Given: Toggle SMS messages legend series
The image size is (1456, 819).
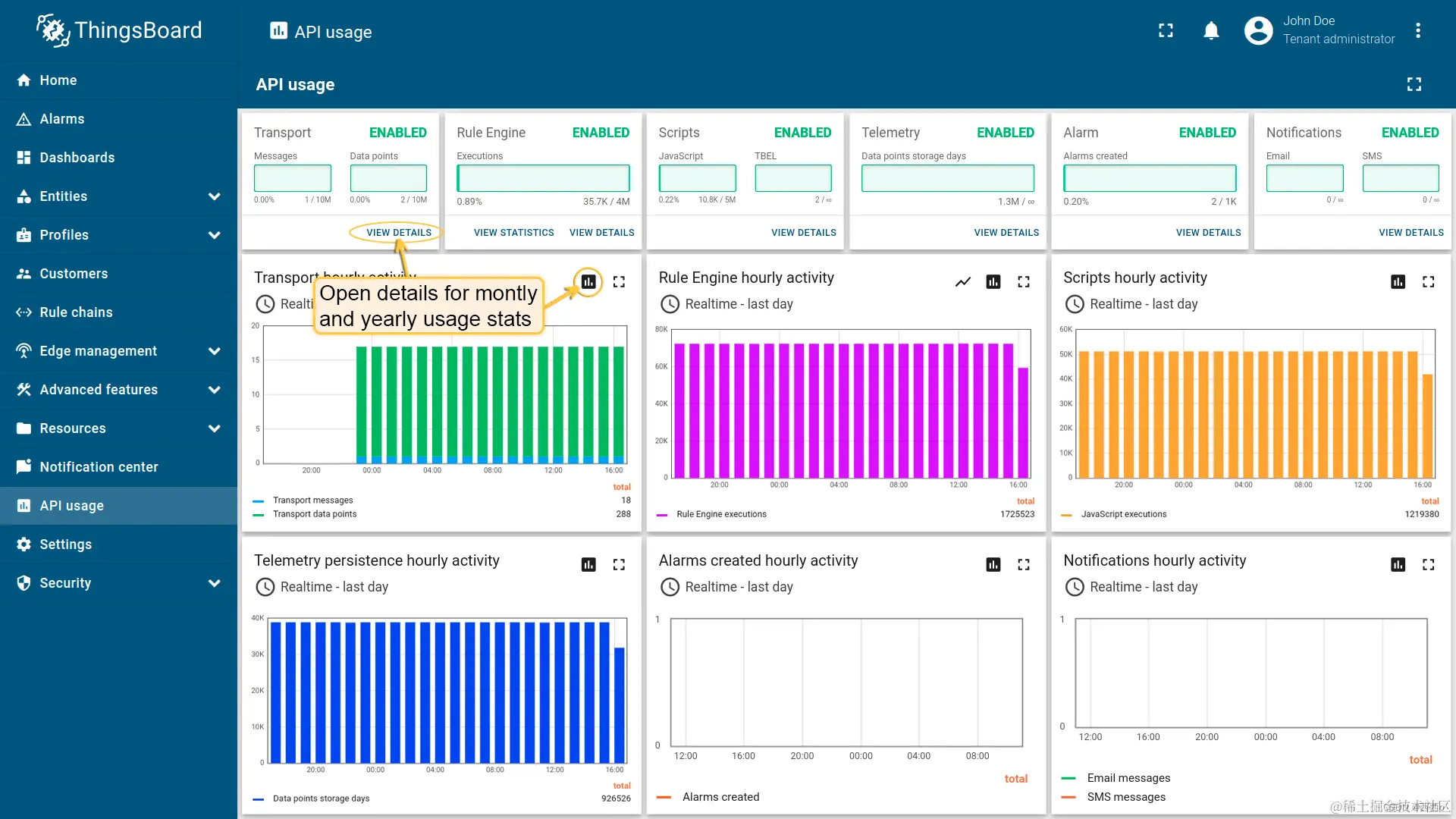Looking at the screenshot, I should tap(1125, 797).
